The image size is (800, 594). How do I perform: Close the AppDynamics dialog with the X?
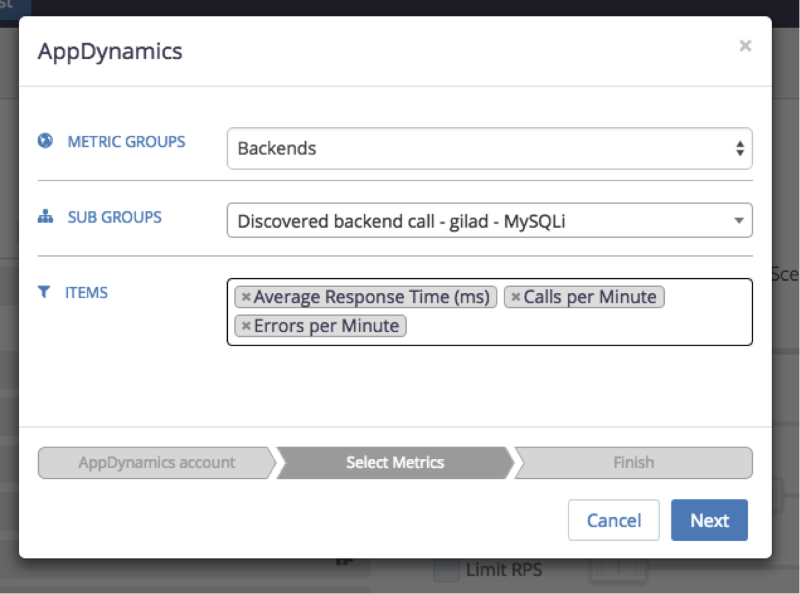tap(745, 46)
